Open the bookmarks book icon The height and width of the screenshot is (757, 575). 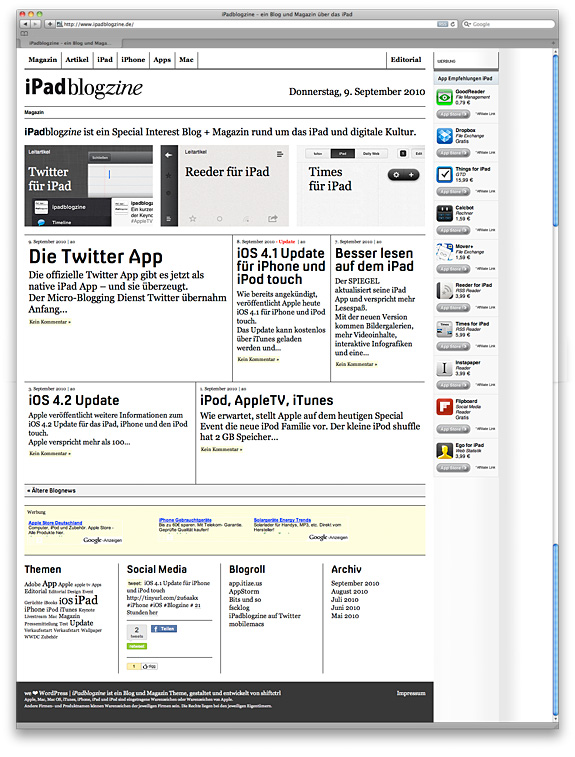pyautogui.click(x=24, y=33)
